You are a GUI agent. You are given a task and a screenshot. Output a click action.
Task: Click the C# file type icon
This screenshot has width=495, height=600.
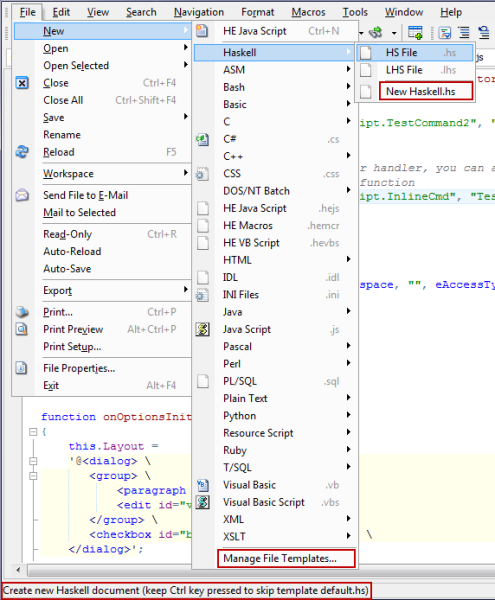(203, 139)
